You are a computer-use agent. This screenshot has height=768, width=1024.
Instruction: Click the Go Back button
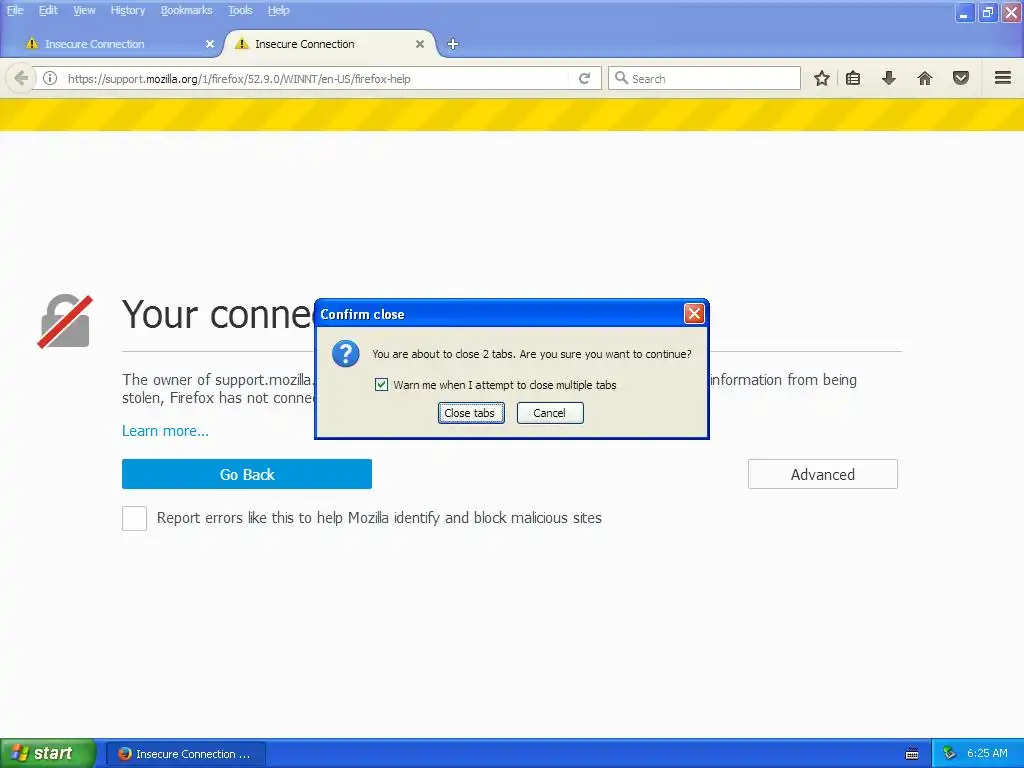pyautogui.click(x=247, y=474)
